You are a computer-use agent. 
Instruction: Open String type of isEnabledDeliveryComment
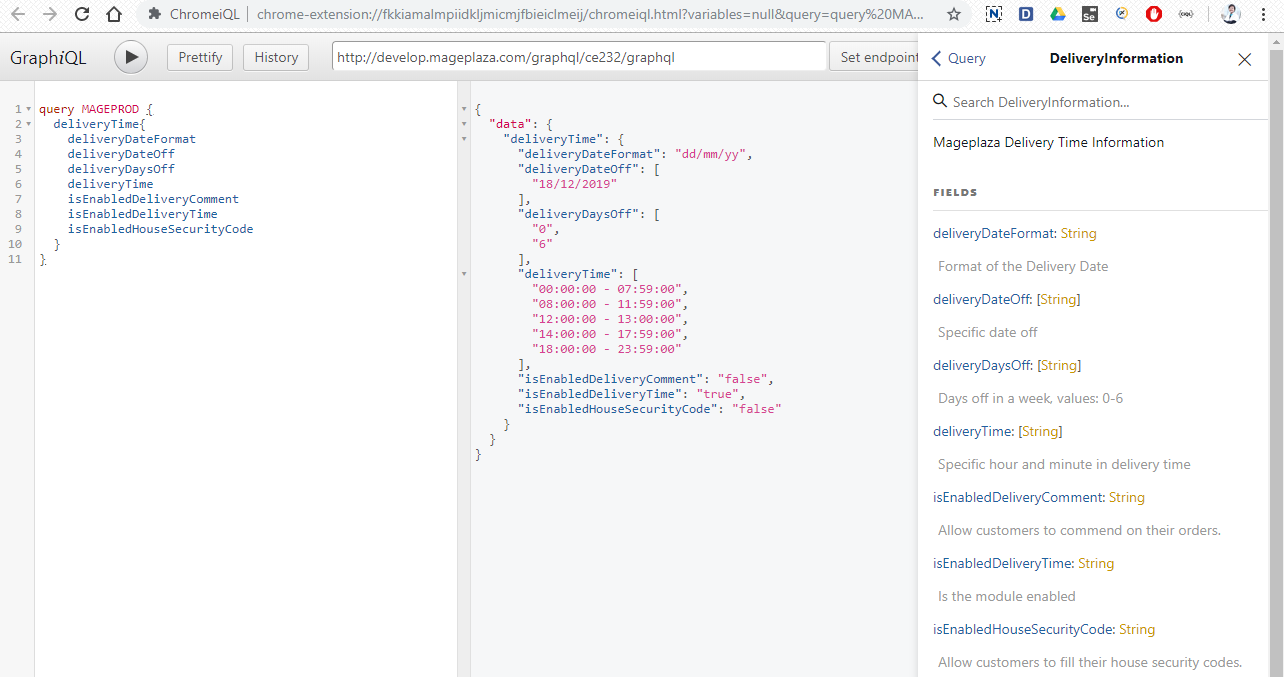(x=1127, y=497)
